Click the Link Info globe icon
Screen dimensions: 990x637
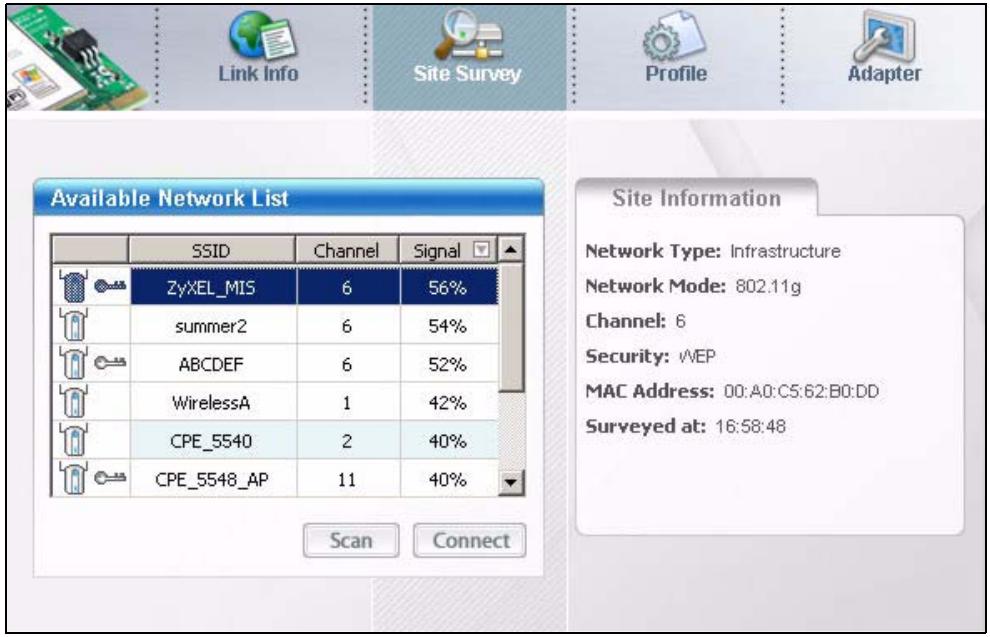click(262, 35)
